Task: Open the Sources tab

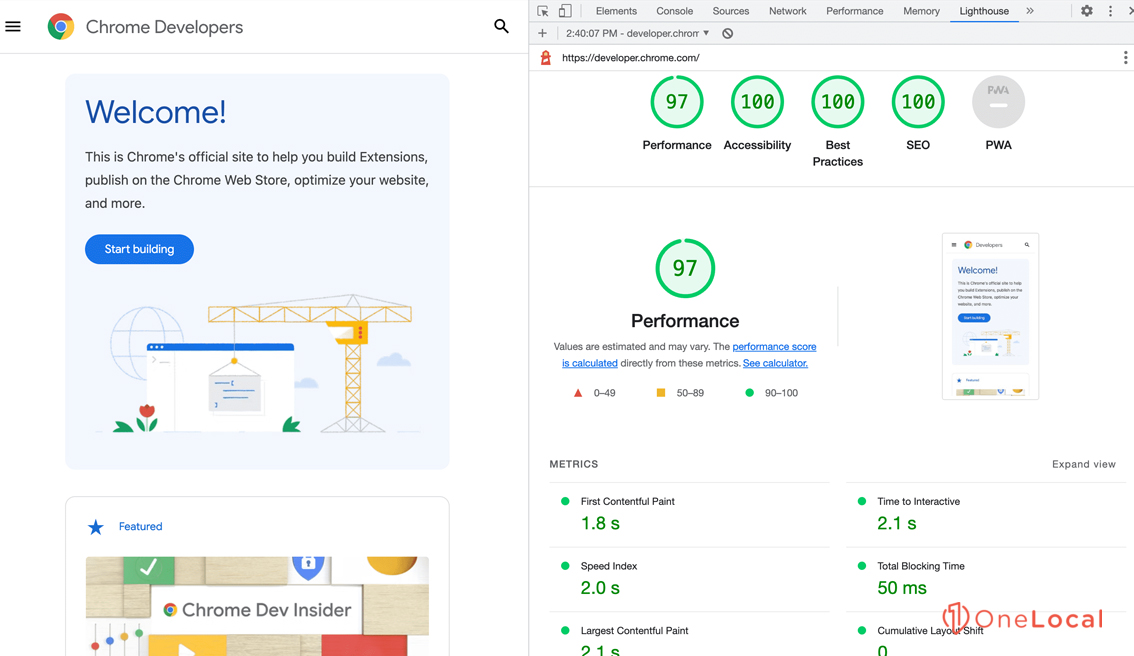Action: point(731,11)
